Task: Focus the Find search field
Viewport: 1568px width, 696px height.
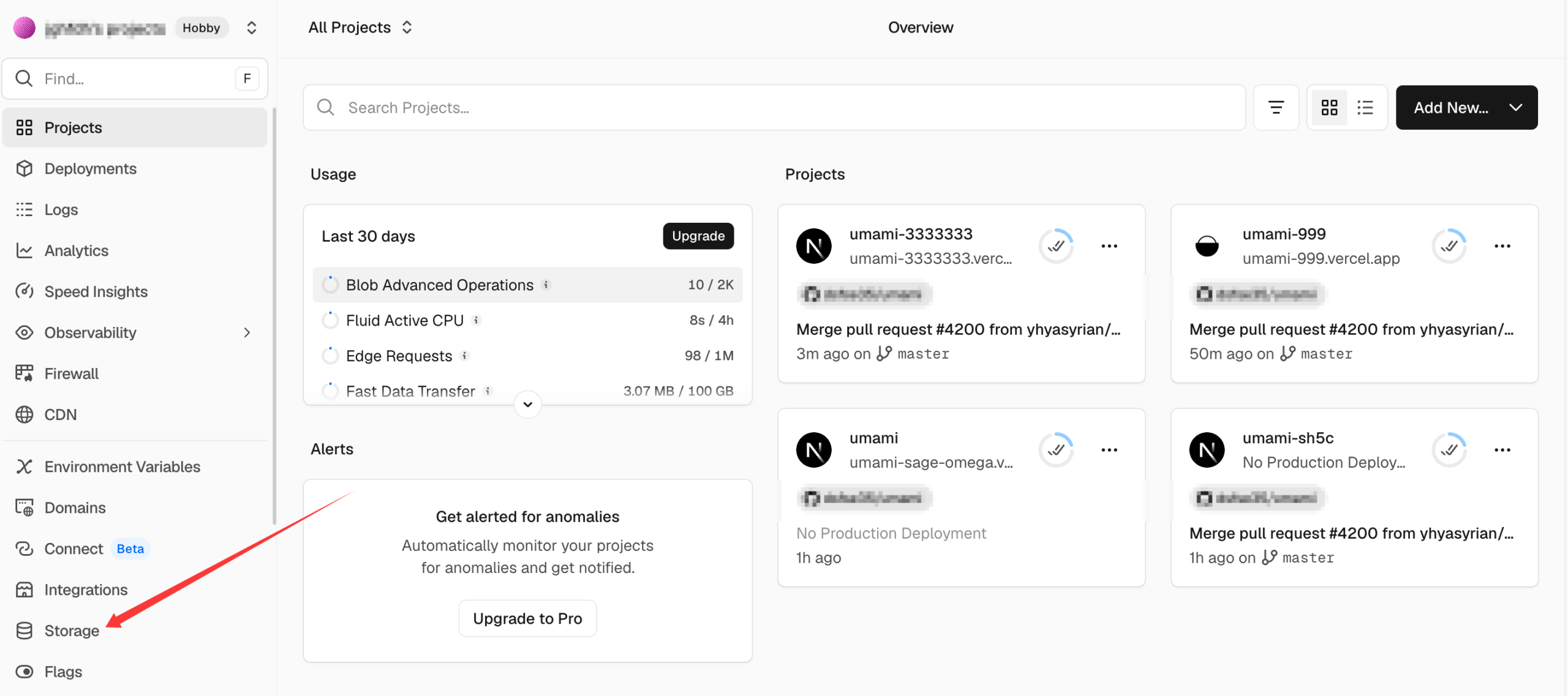Action: (x=135, y=78)
